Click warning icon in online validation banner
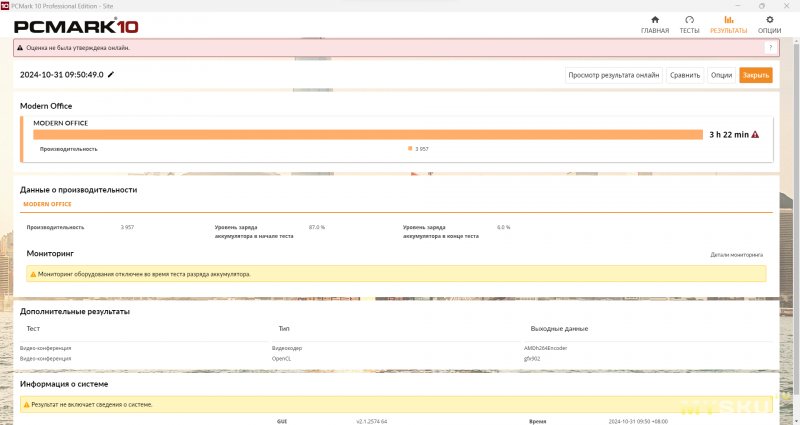This screenshot has height=425, width=800. coord(20,48)
